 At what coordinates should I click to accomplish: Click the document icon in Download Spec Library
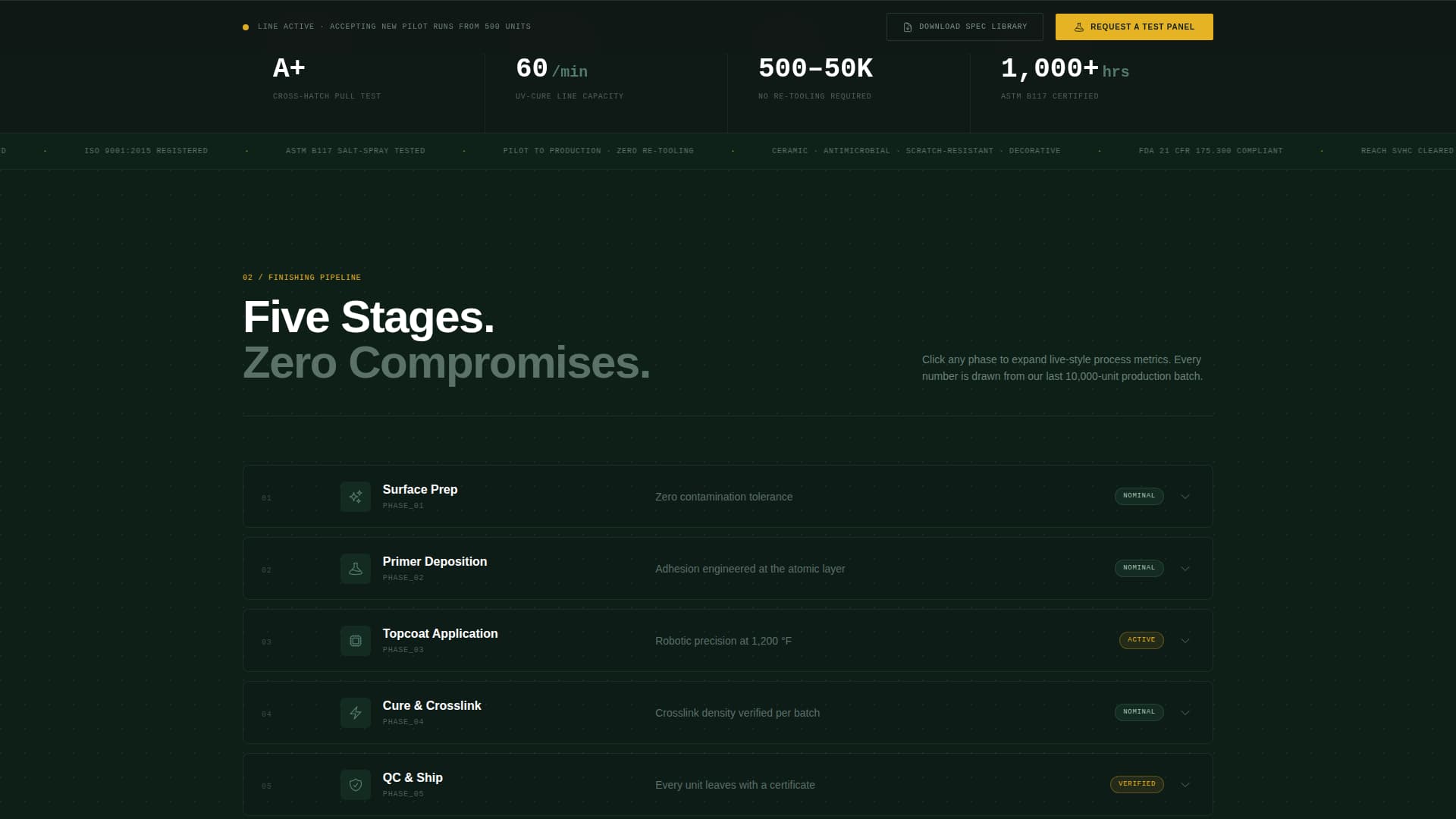tap(907, 26)
